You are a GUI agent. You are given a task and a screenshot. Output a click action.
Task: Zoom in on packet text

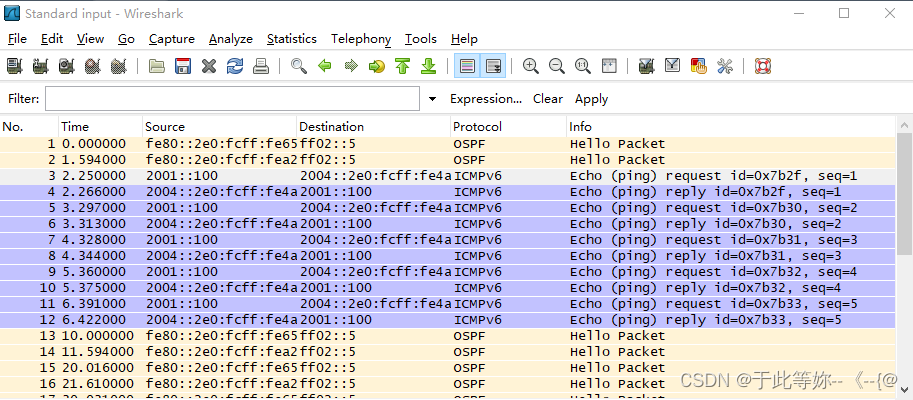click(530, 66)
